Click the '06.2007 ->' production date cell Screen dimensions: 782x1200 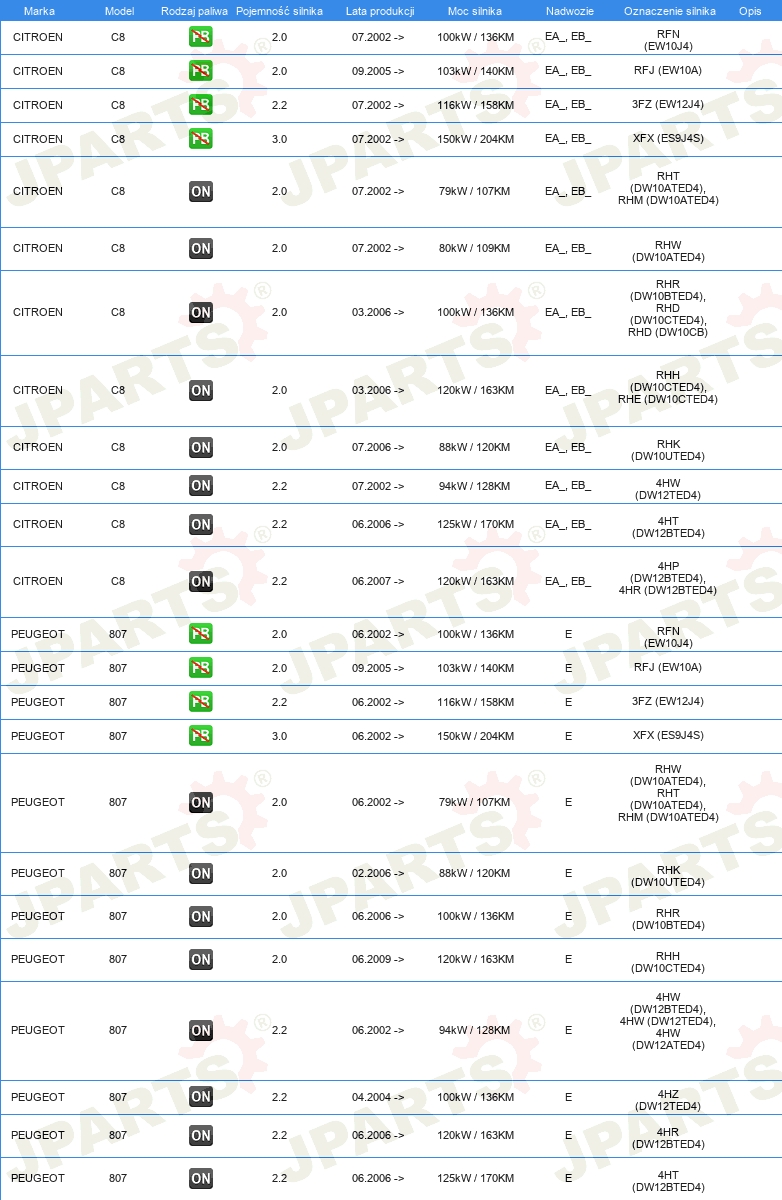[378, 581]
